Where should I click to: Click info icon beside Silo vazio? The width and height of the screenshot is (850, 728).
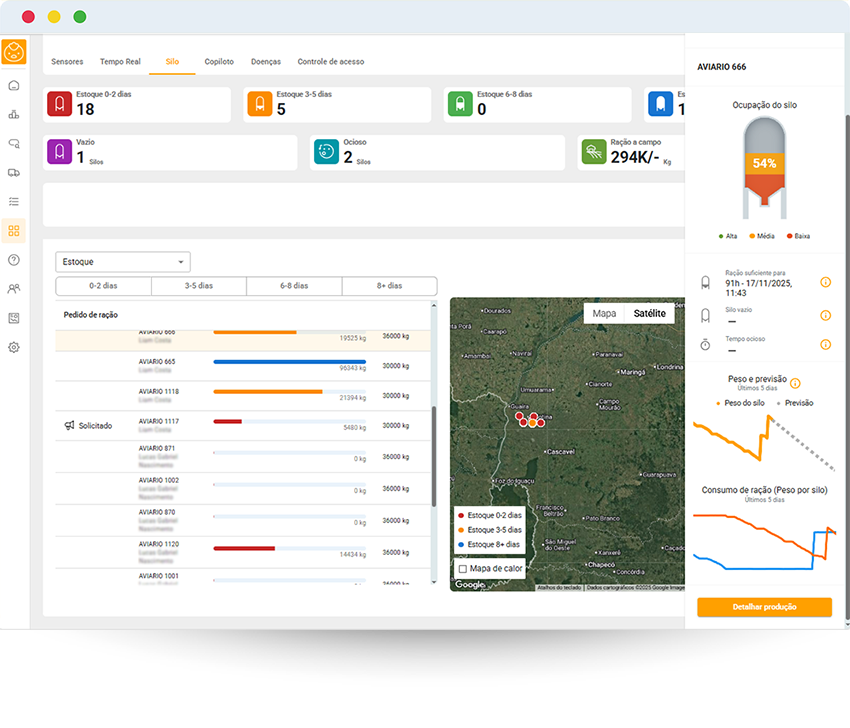point(825,315)
